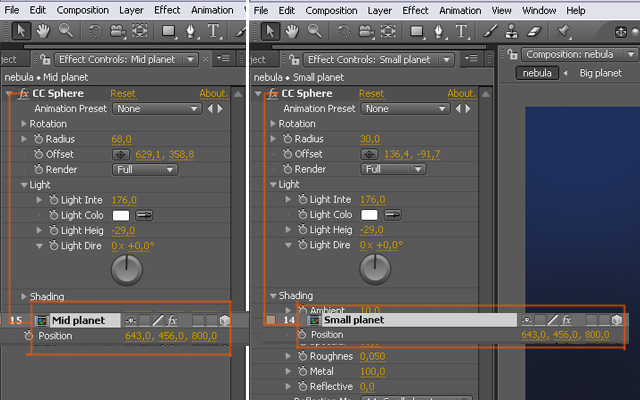This screenshot has height=400, width=640.
Task: Toggle lock on Small planet Effect Controls panel
Action: point(294,60)
